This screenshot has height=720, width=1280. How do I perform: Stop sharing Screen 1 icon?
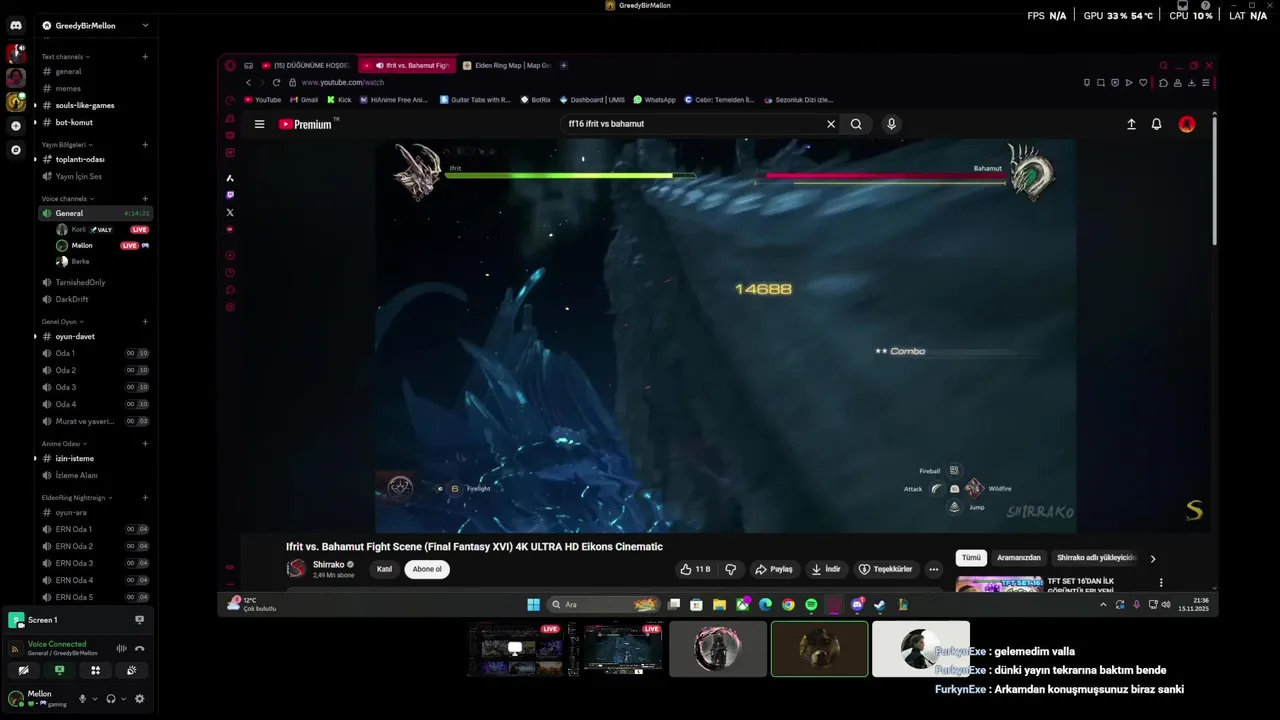pos(139,620)
